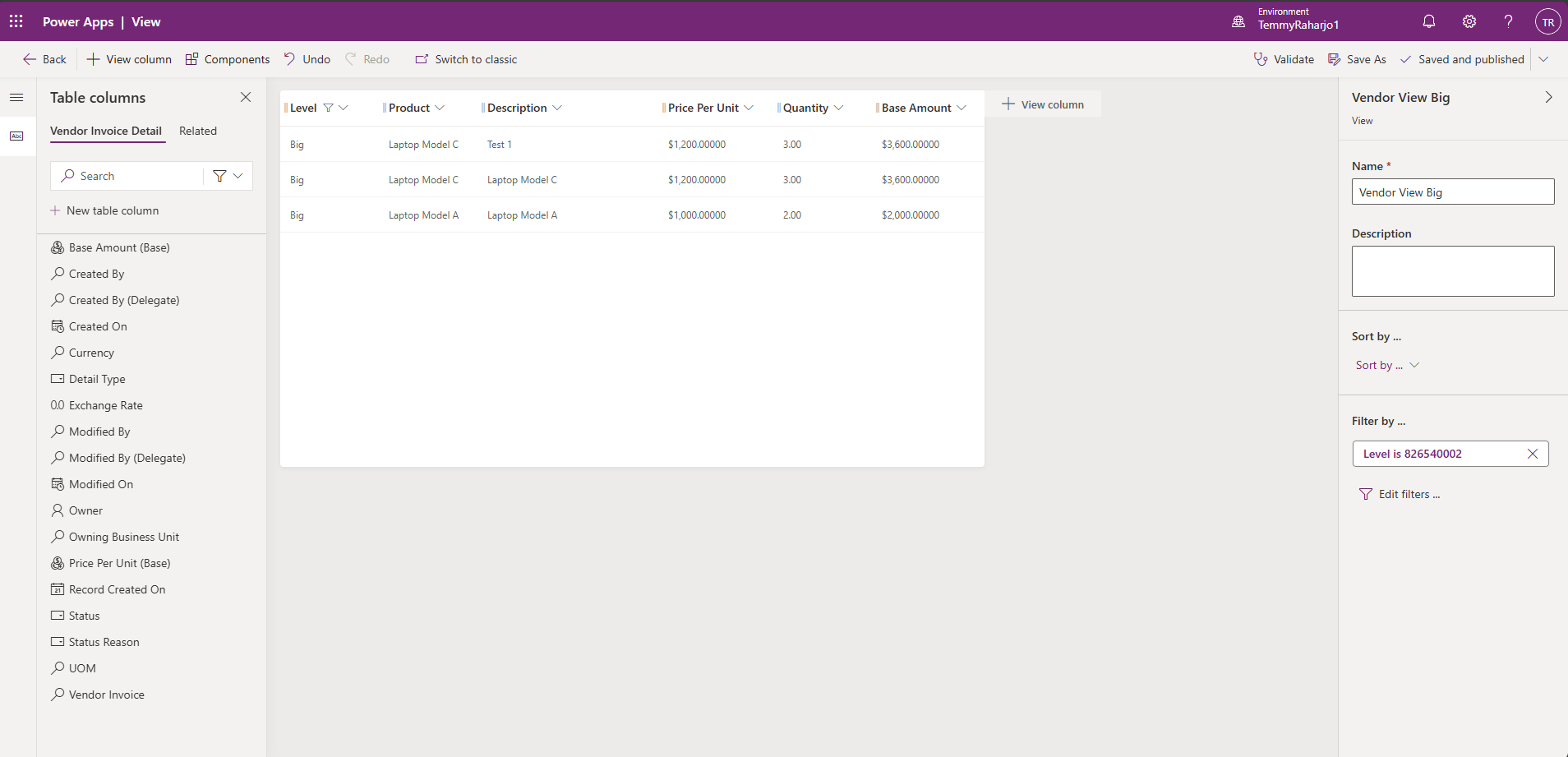Close the Table columns panel

[246, 97]
